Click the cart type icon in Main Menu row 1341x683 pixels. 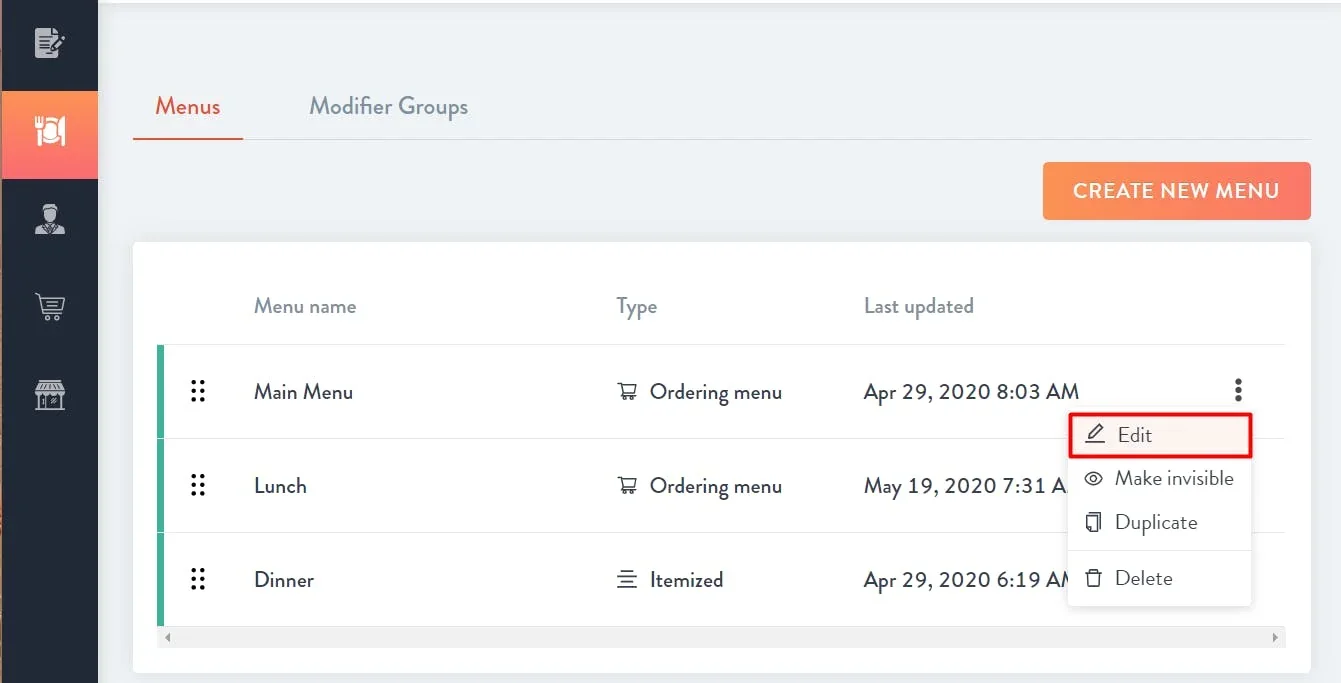tap(627, 392)
